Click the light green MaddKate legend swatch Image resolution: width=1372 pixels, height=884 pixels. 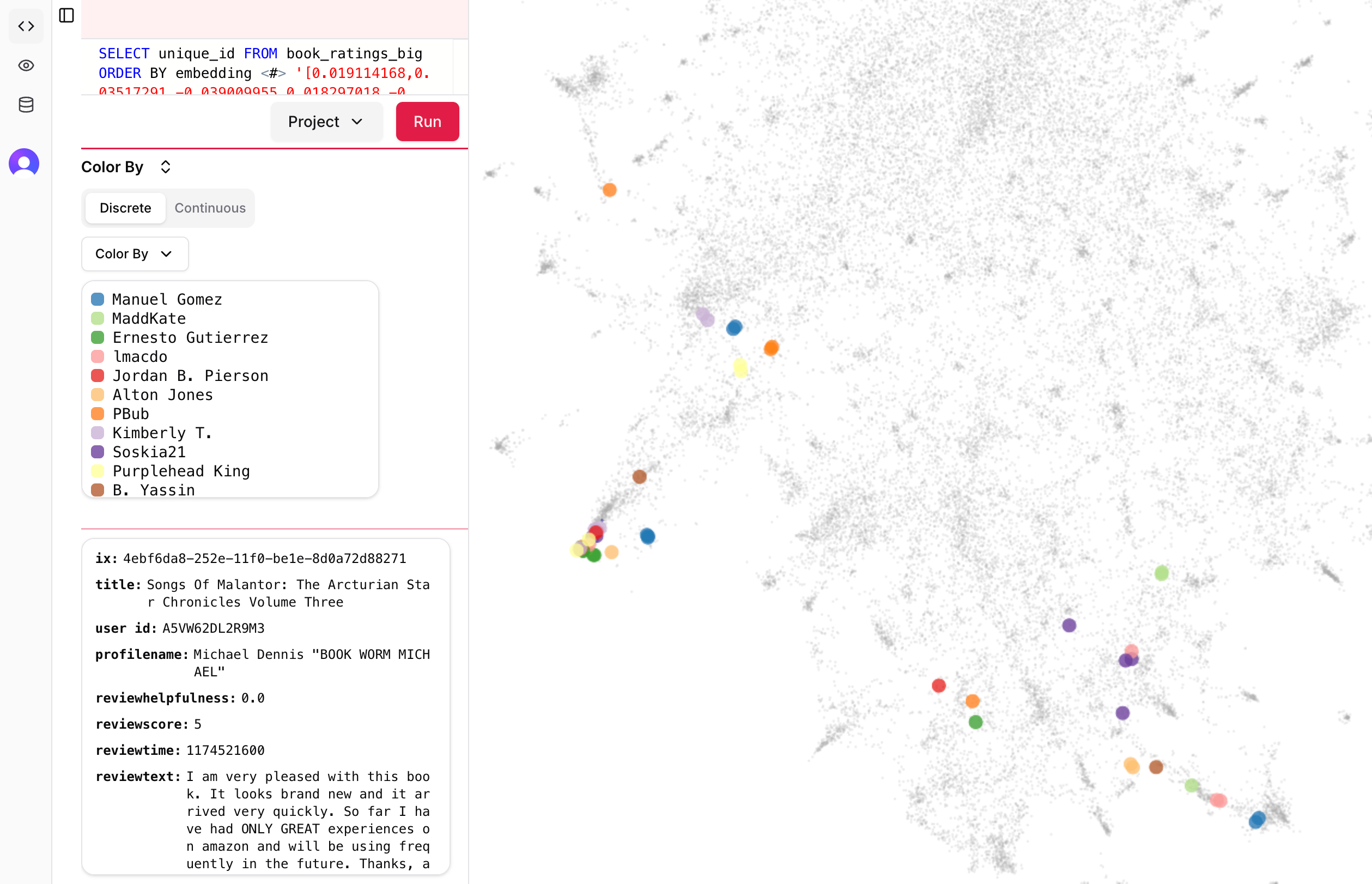point(98,318)
